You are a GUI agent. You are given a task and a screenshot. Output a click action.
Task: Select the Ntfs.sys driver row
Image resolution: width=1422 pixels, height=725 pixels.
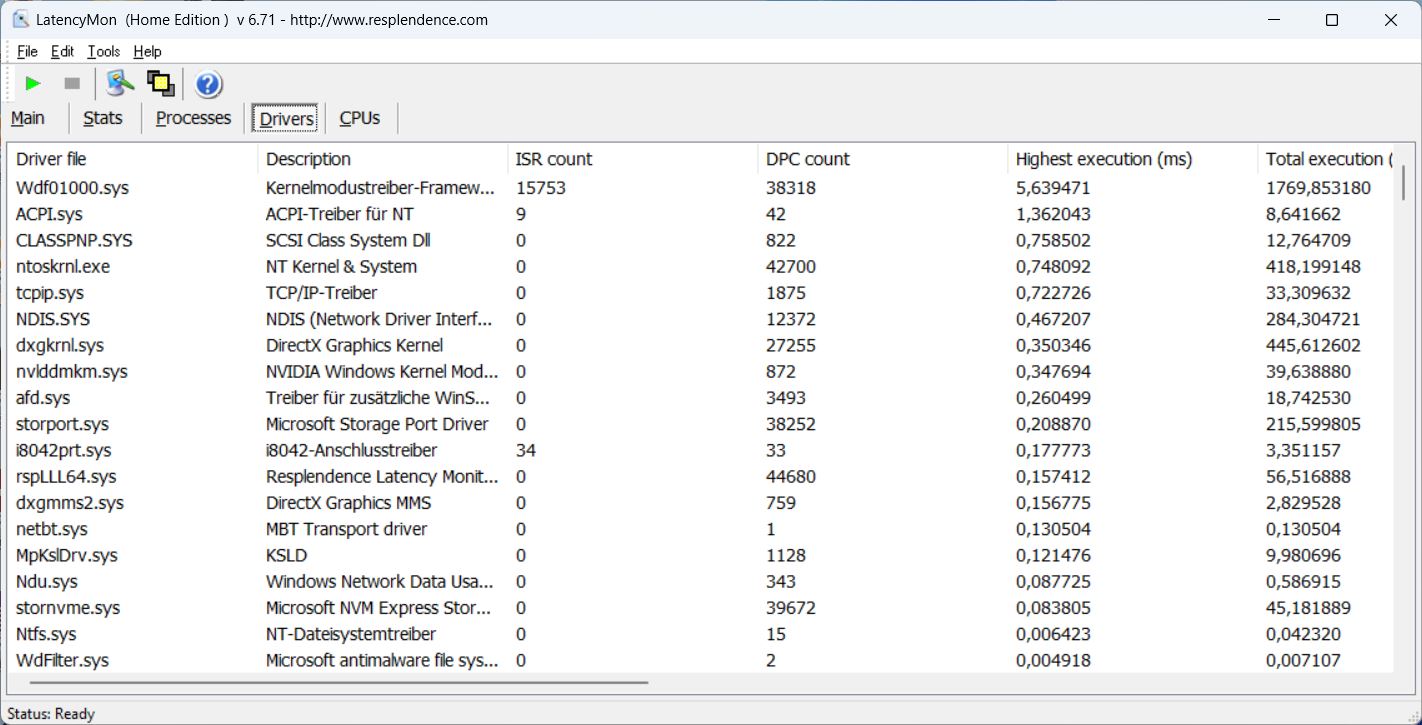pyautogui.click(x=700, y=634)
